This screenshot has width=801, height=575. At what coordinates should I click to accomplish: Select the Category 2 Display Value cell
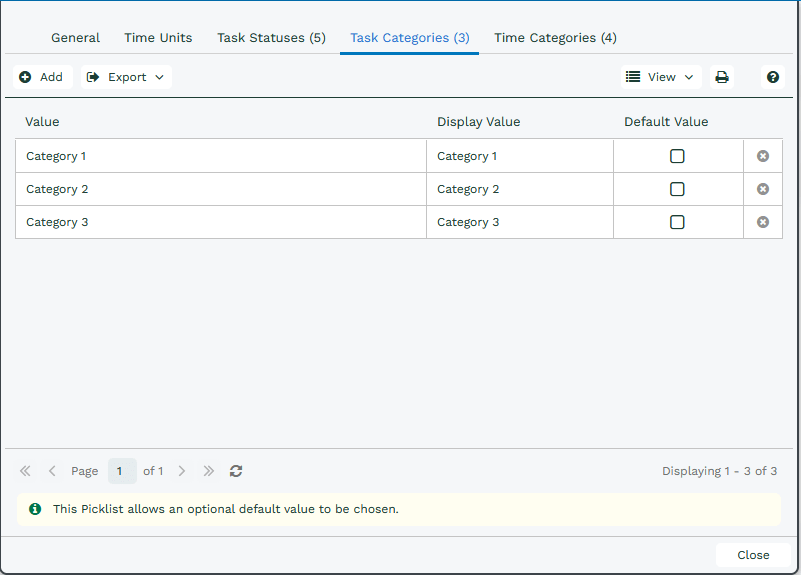(x=520, y=189)
